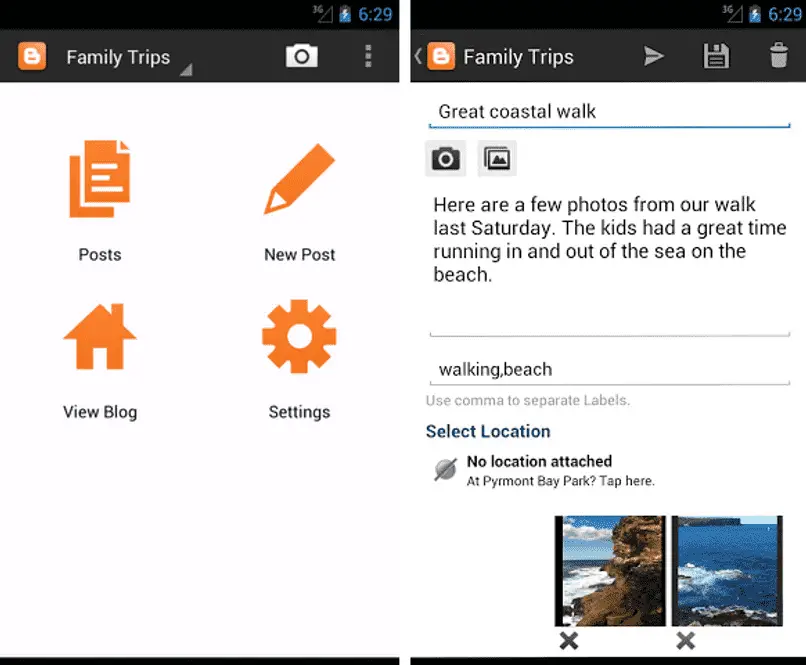The image size is (806, 665).
Task: Go back via the Blogger logo in the editor
Action: coord(439,56)
